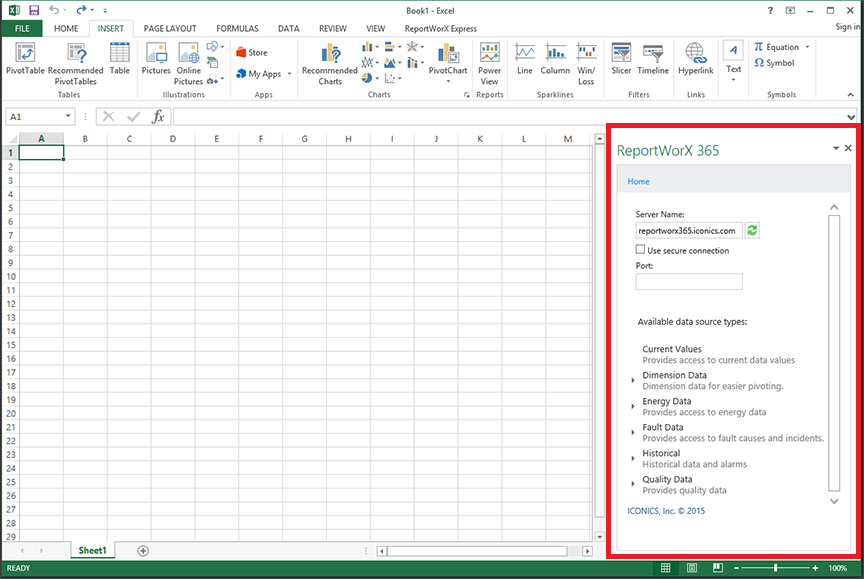Add a new sheet
This screenshot has height=579, width=864.
pyautogui.click(x=143, y=550)
